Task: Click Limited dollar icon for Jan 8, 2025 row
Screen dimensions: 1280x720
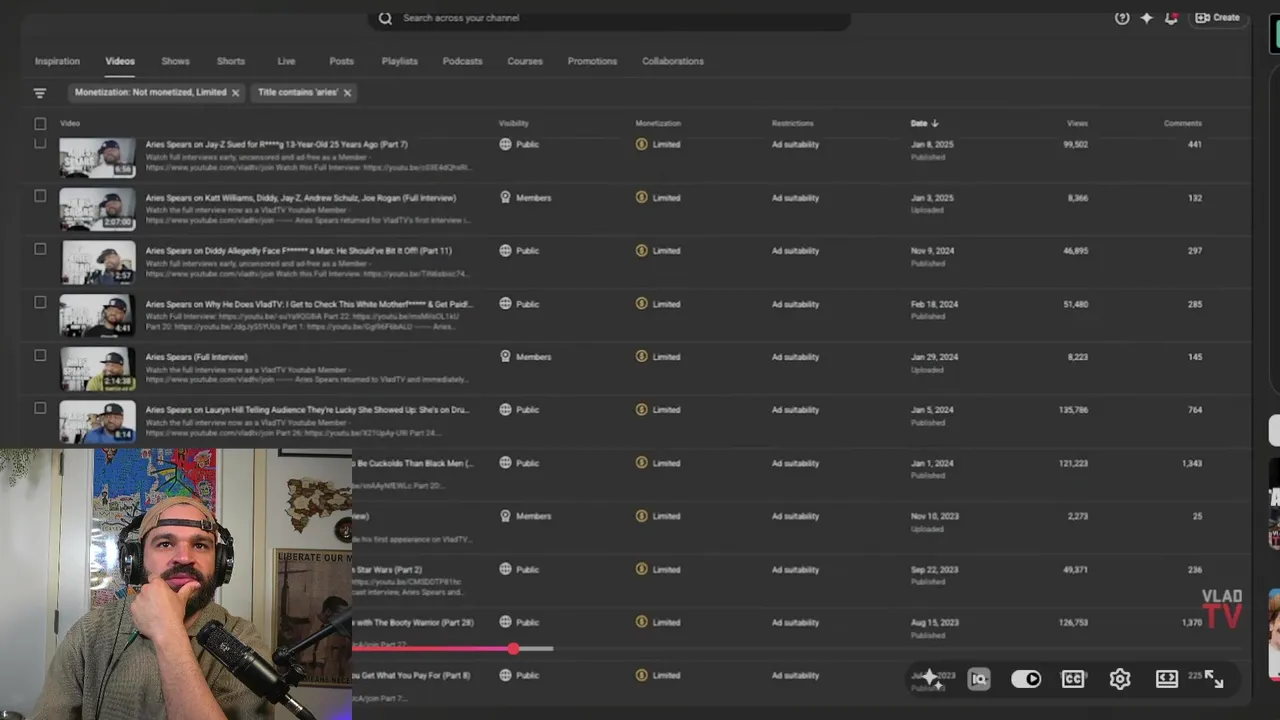Action: pyautogui.click(x=641, y=144)
